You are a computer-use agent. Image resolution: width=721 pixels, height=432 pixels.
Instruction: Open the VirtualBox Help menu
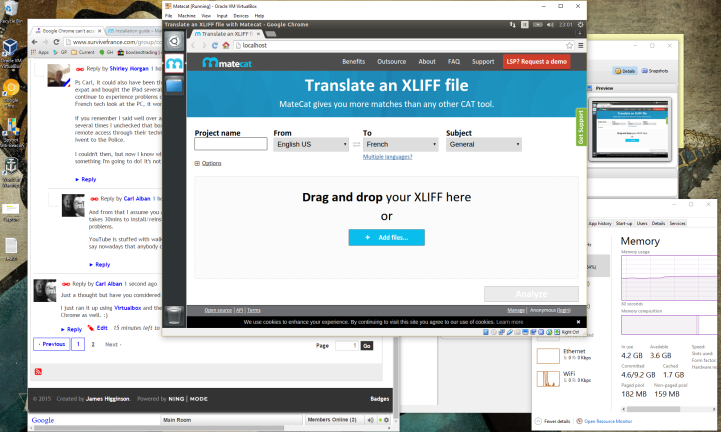(x=259, y=16)
